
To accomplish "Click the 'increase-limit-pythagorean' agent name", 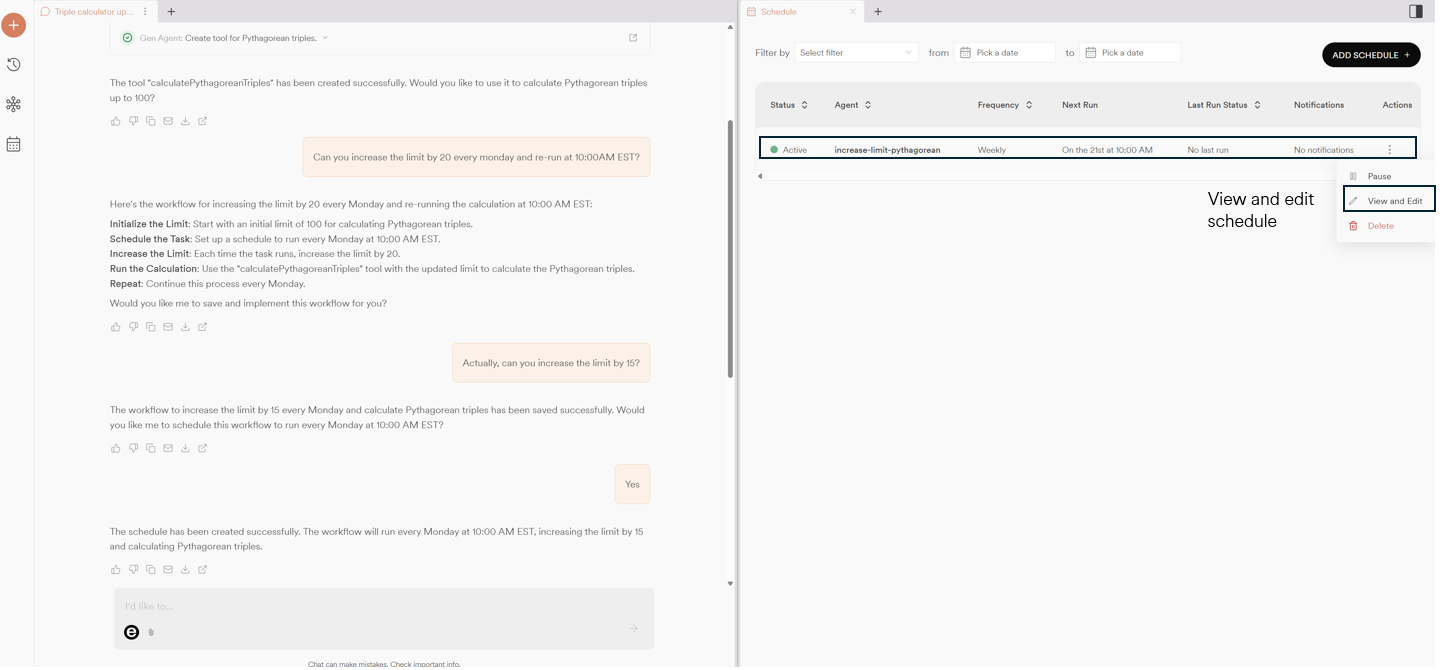I will pyautogui.click(x=887, y=150).
